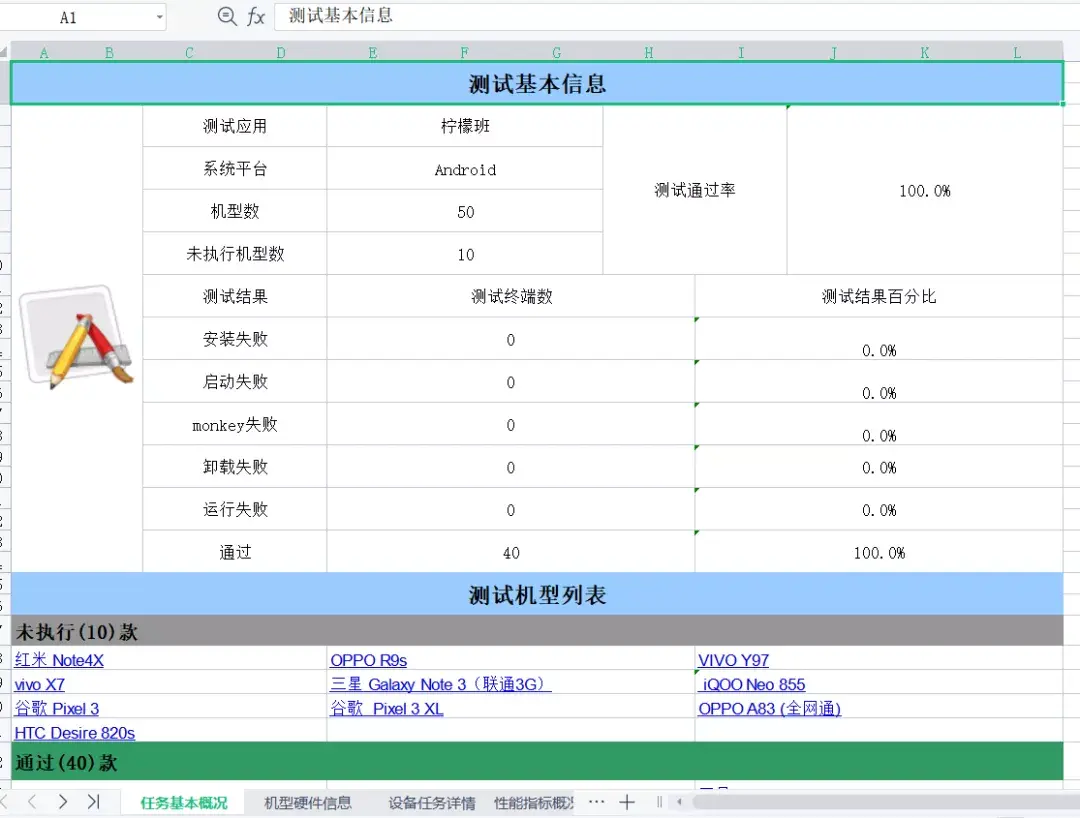The height and width of the screenshot is (818, 1080).
Task: Open the 谷歌 Pixel 3 link
Action: [56, 709]
